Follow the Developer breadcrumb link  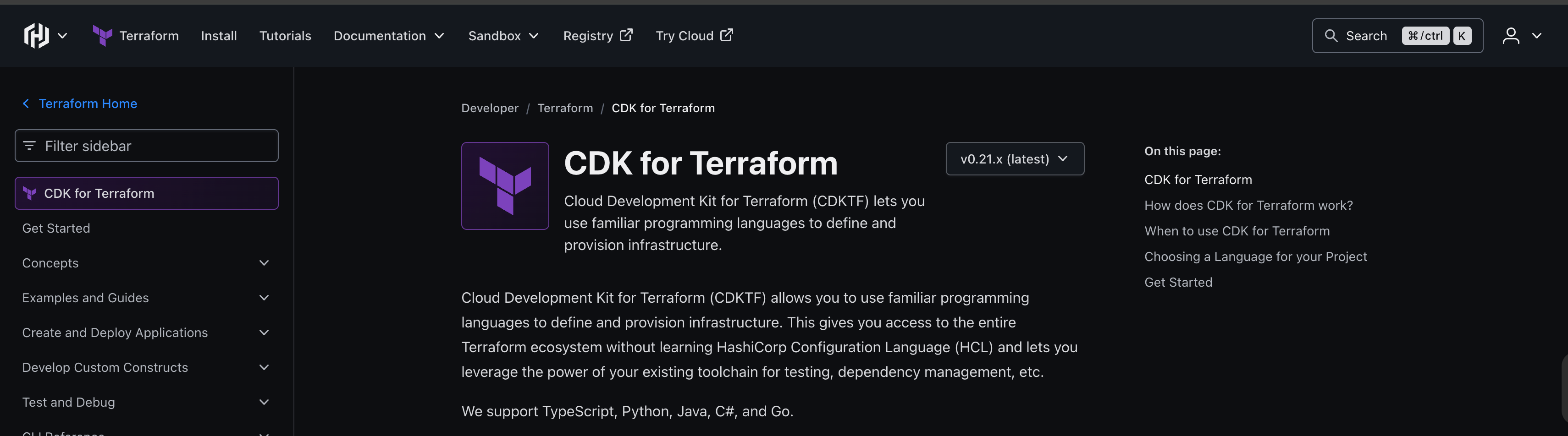[489, 108]
